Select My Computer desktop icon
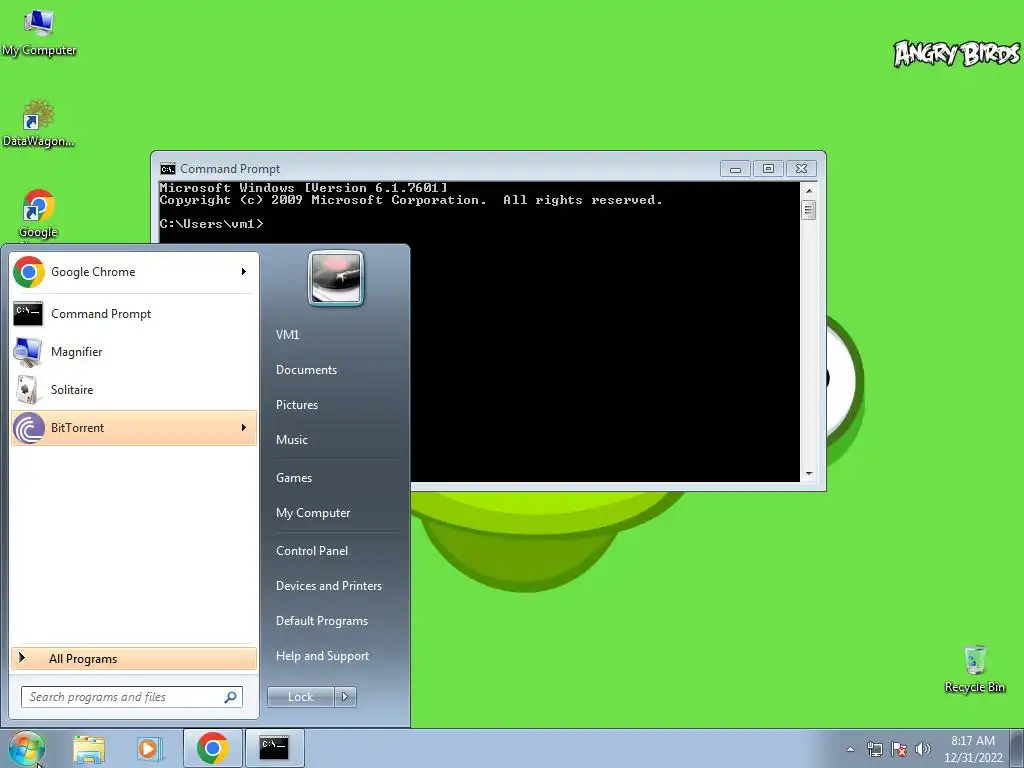The image size is (1024, 768). pos(39,33)
